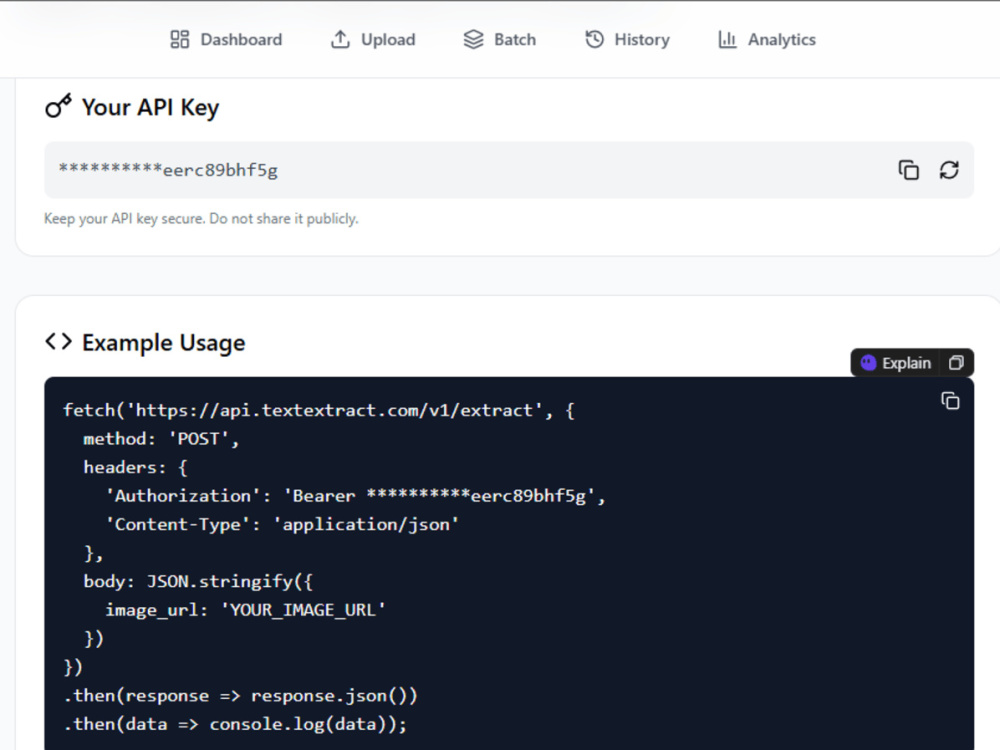This screenshot has height=750, width=1000.
Task: Click the "response.json()" code line
Action: coord(240,696)
